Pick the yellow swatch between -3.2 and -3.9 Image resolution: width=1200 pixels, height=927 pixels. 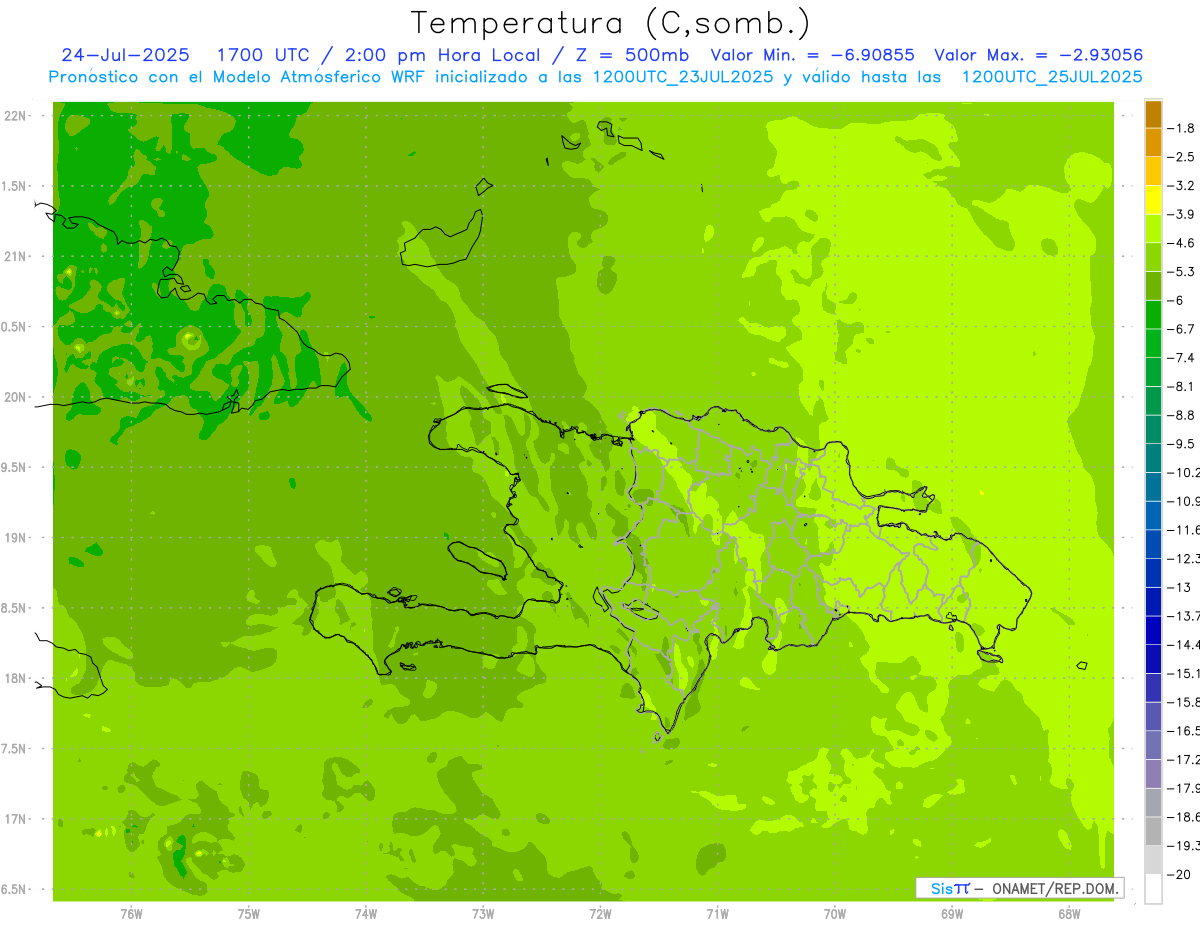[1153, 200]
